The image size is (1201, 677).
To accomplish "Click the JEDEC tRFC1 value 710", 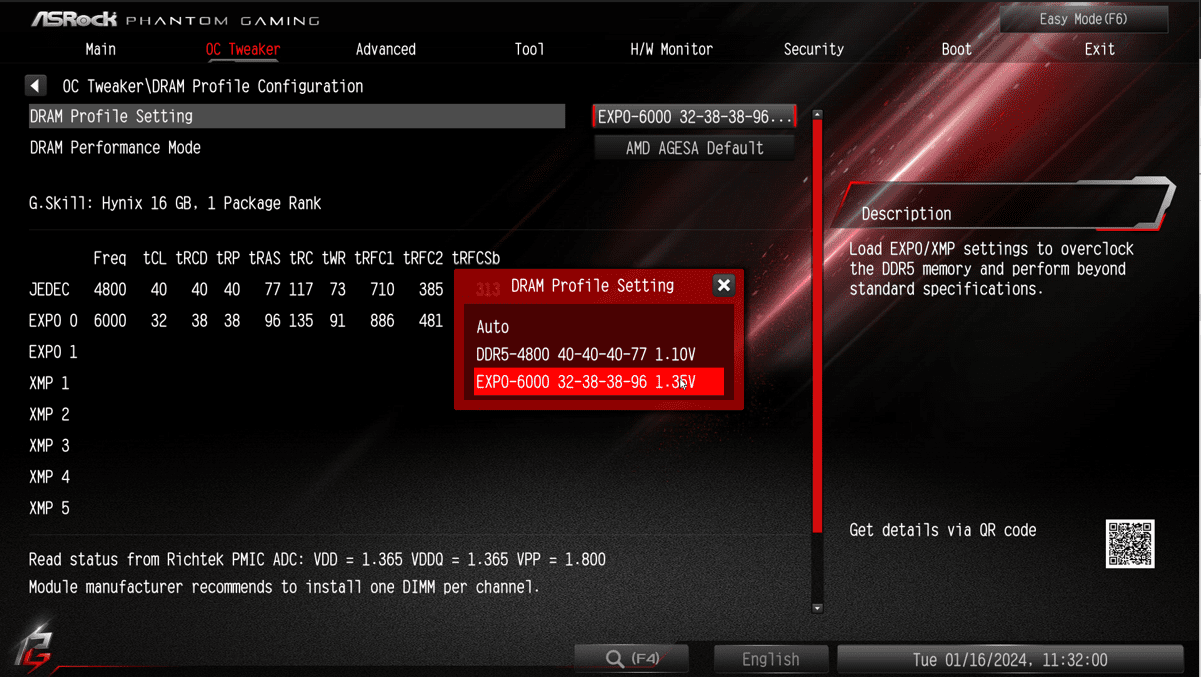I will pyautogui.click(x=382, y=290).
